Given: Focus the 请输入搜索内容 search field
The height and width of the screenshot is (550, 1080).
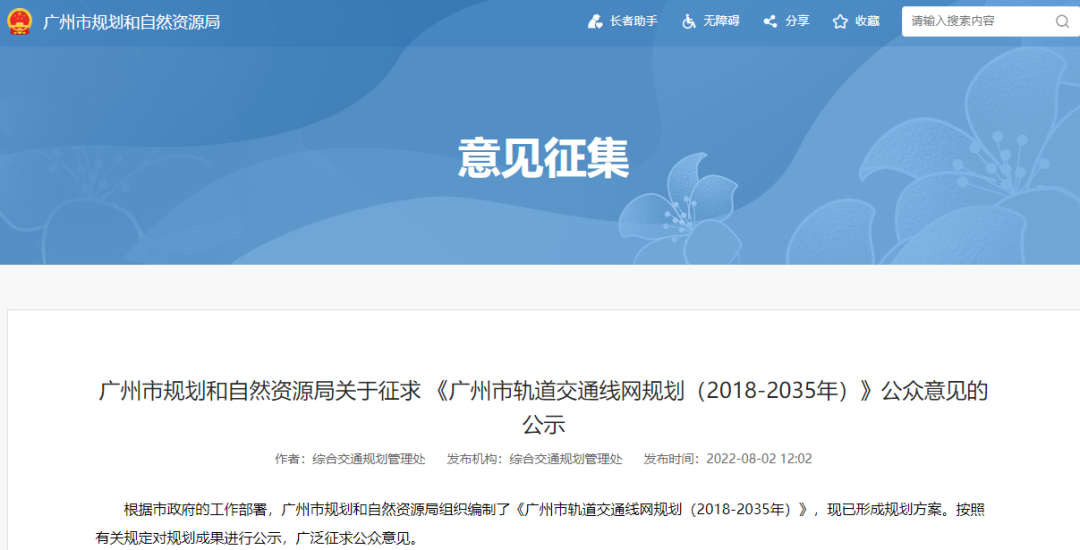Looking at the screenshot, I should coord(975,21).
